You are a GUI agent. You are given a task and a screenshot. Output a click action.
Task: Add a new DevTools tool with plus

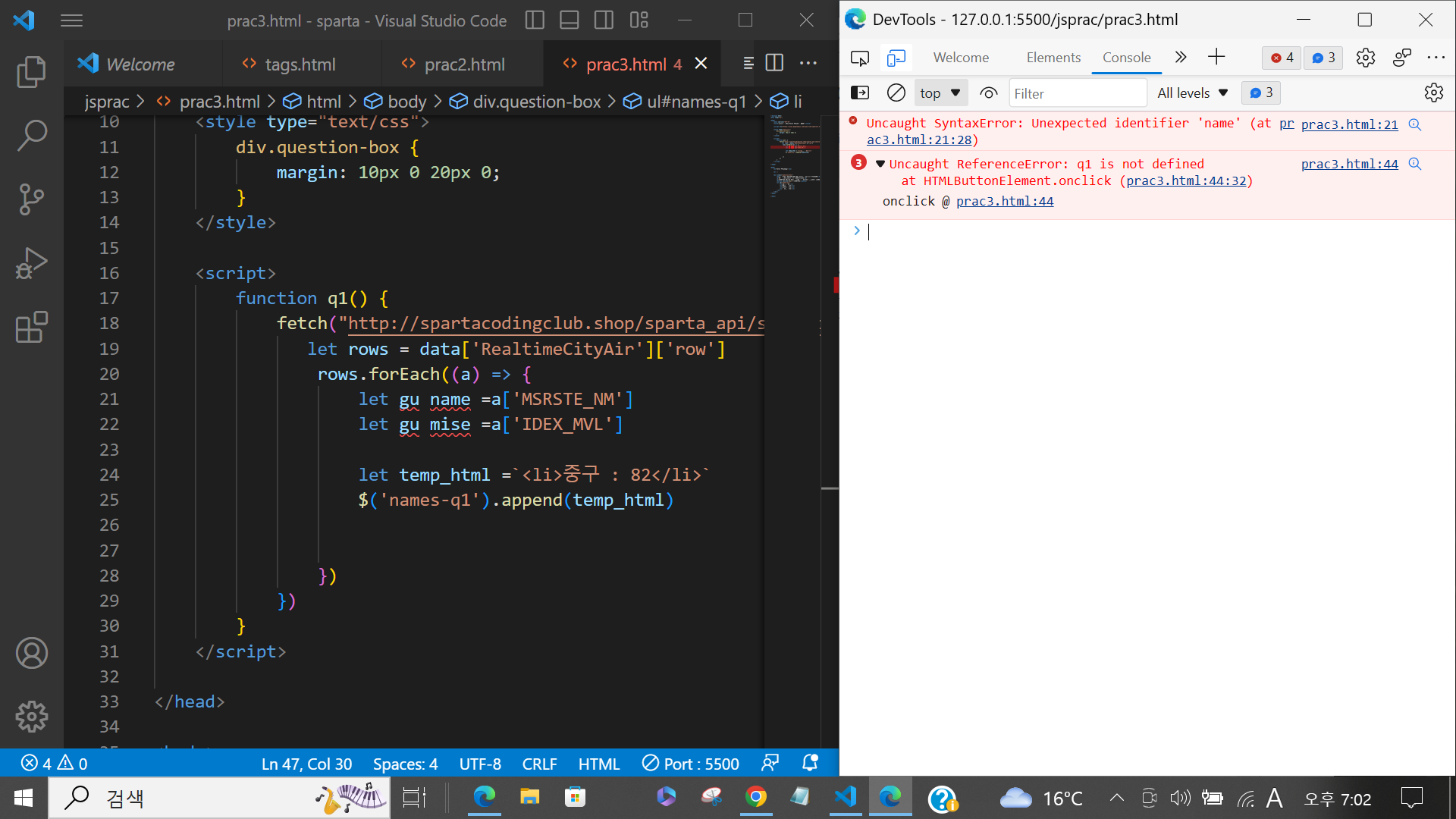(x=1216, y=57)
